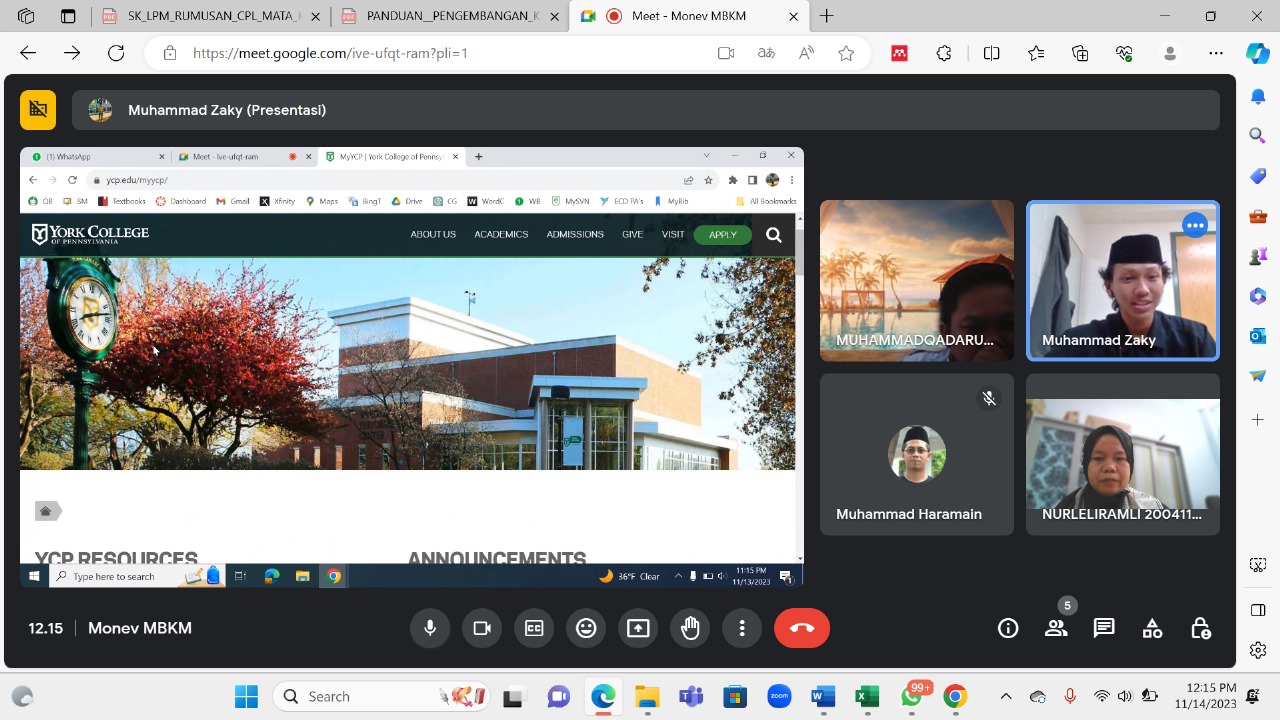Screen dimensions: 1280x720
Task: Show the participants people panel
Action: coord(1056,628)
